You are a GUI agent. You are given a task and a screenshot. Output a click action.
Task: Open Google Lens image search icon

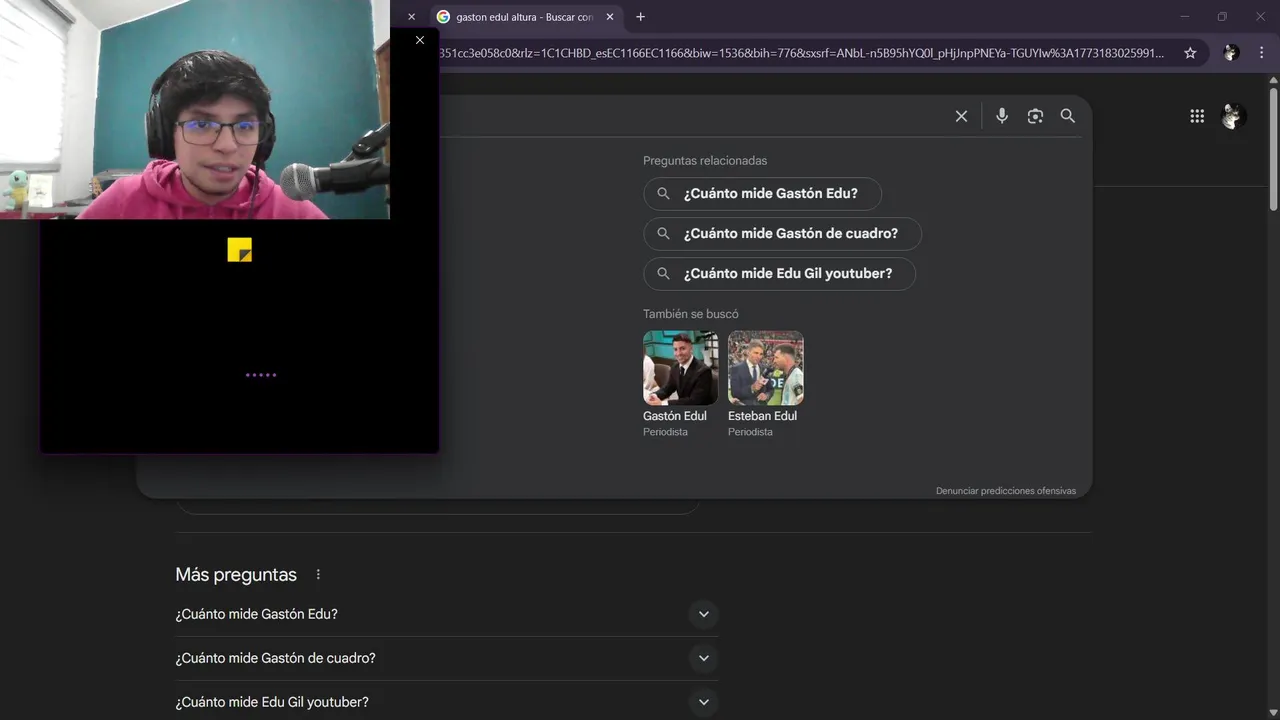point(1035,116)
